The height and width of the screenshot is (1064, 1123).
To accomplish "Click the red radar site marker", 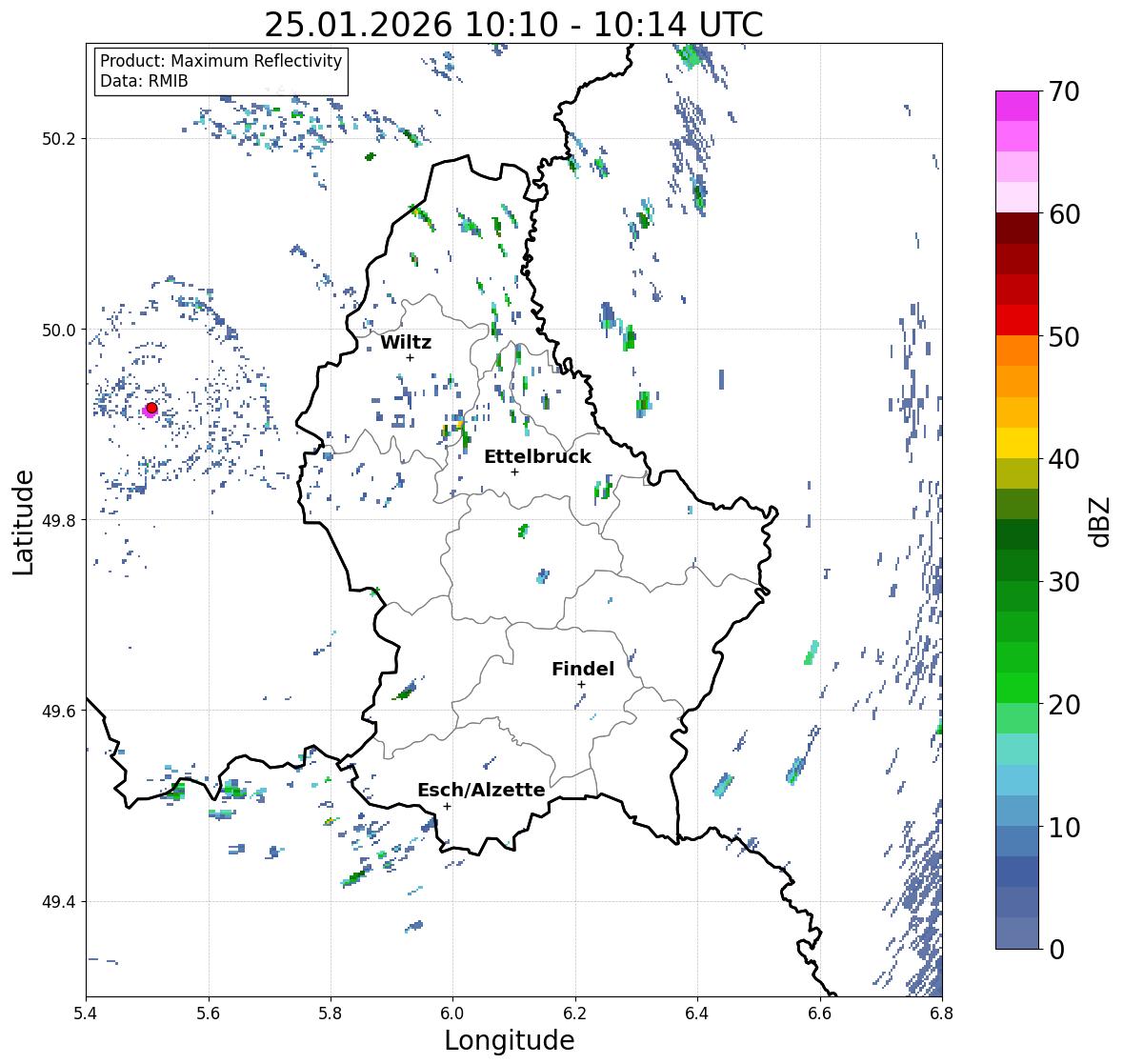I will point(151,408).
